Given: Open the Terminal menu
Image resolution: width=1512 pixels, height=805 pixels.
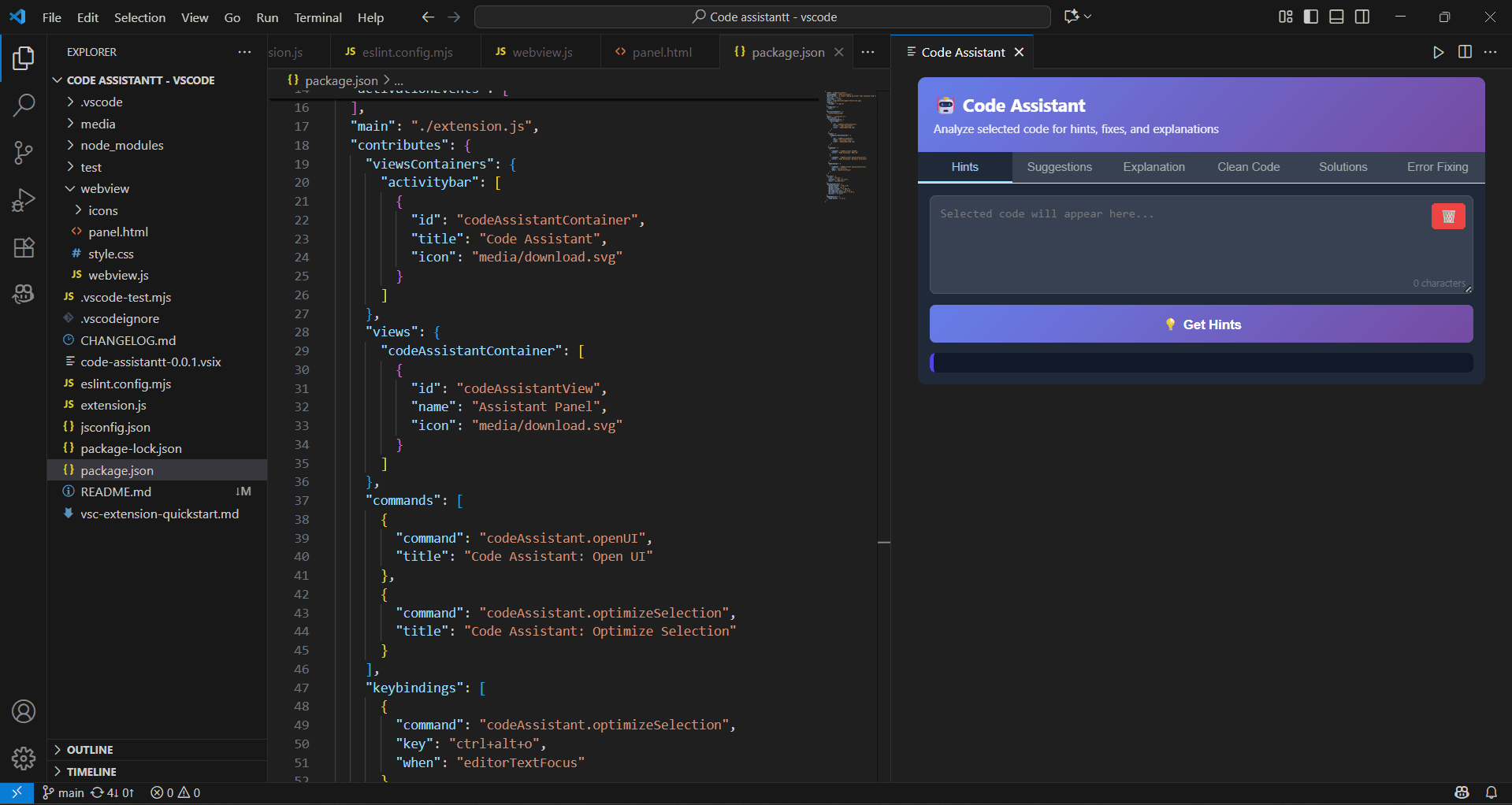Looking at the screenshot, I should tap(318, 17).
